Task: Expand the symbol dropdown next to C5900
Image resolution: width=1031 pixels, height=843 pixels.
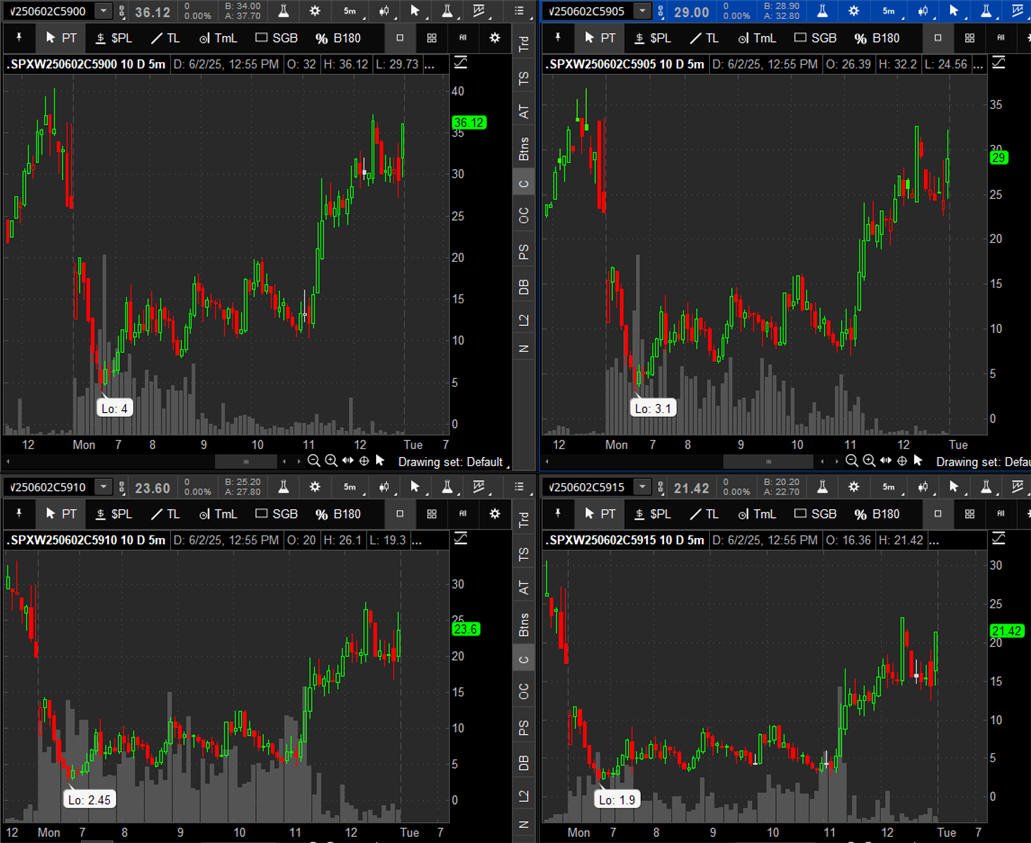Action: point(104,11)
